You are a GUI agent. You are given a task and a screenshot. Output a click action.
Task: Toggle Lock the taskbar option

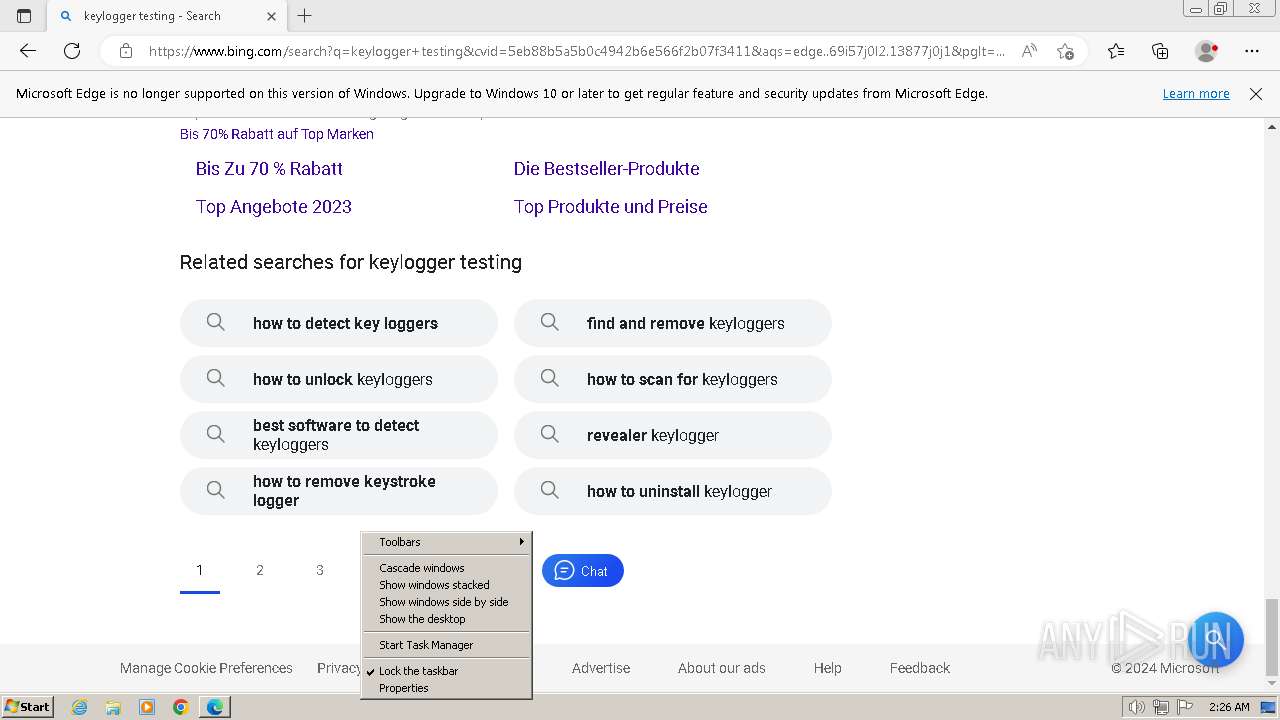tap(445, 671)
